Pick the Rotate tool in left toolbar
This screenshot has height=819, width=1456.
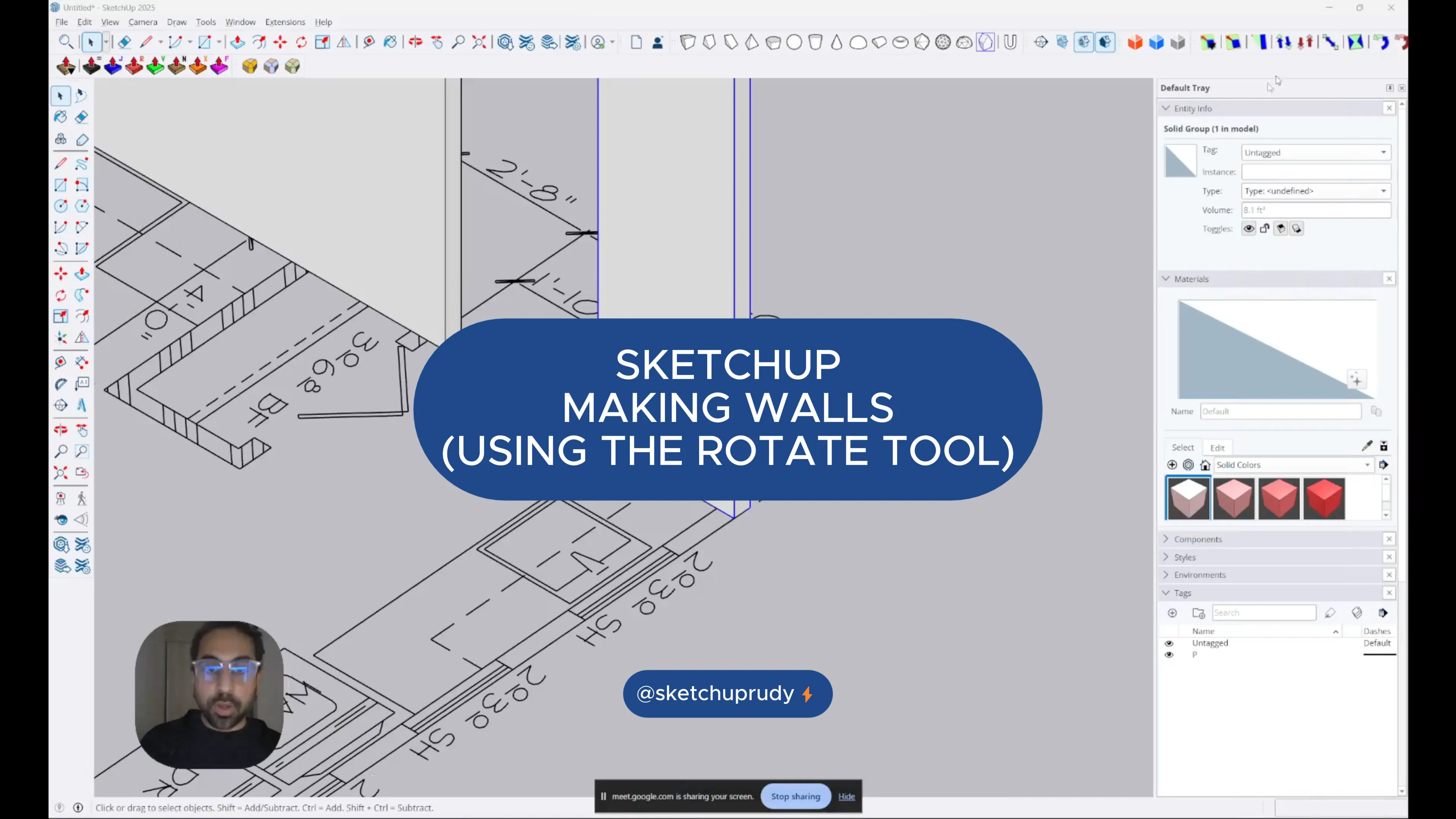click(61, 295)
